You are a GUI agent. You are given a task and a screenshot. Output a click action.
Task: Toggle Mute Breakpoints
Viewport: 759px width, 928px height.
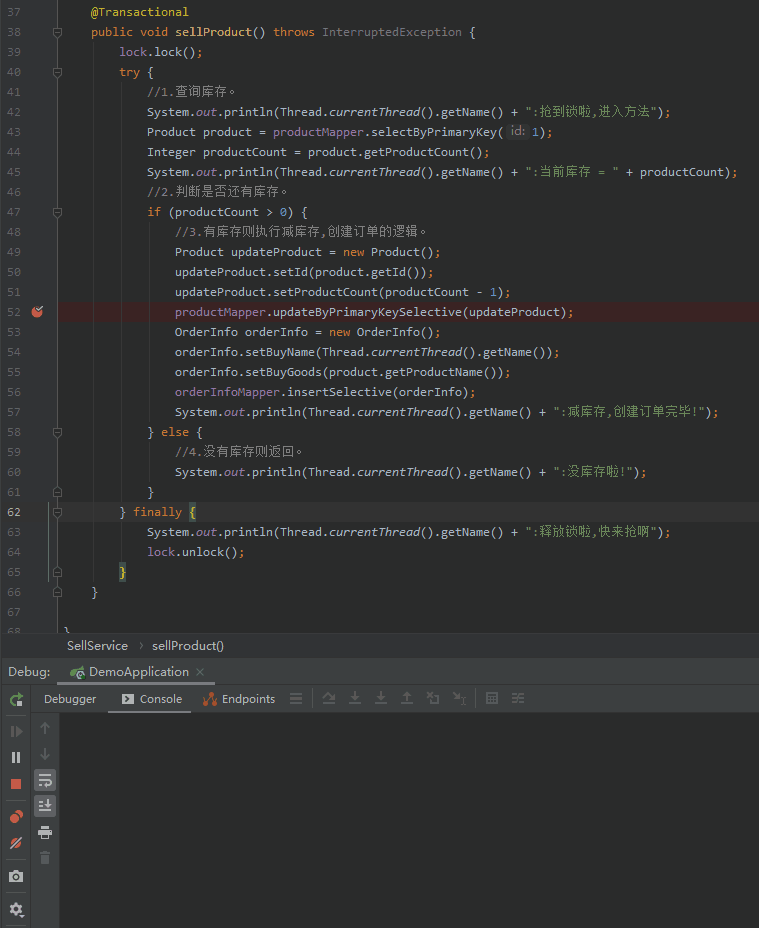pos(16,843)
